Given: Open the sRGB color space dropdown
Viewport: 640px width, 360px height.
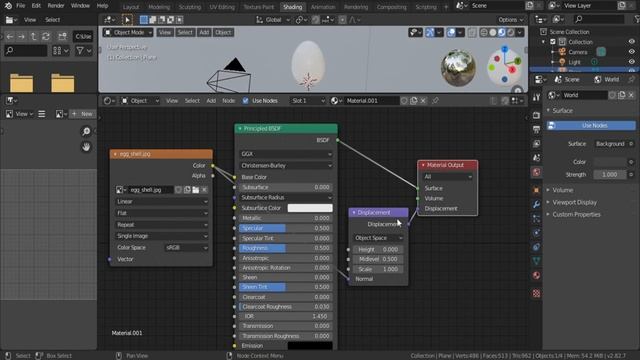Looking at the screenshot, I should tap(187, 248).
